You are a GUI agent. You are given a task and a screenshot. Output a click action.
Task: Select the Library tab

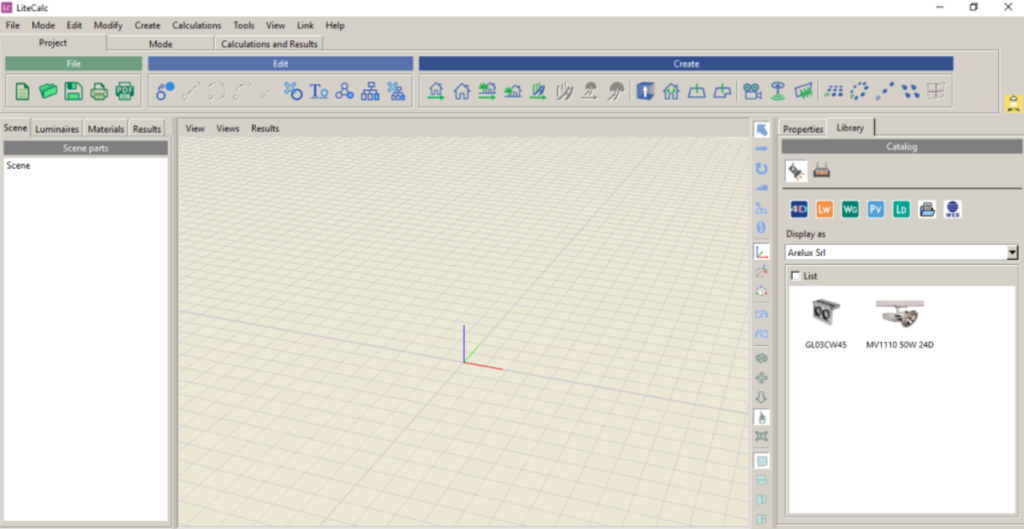pyautogui.click(x=850, y=127)
